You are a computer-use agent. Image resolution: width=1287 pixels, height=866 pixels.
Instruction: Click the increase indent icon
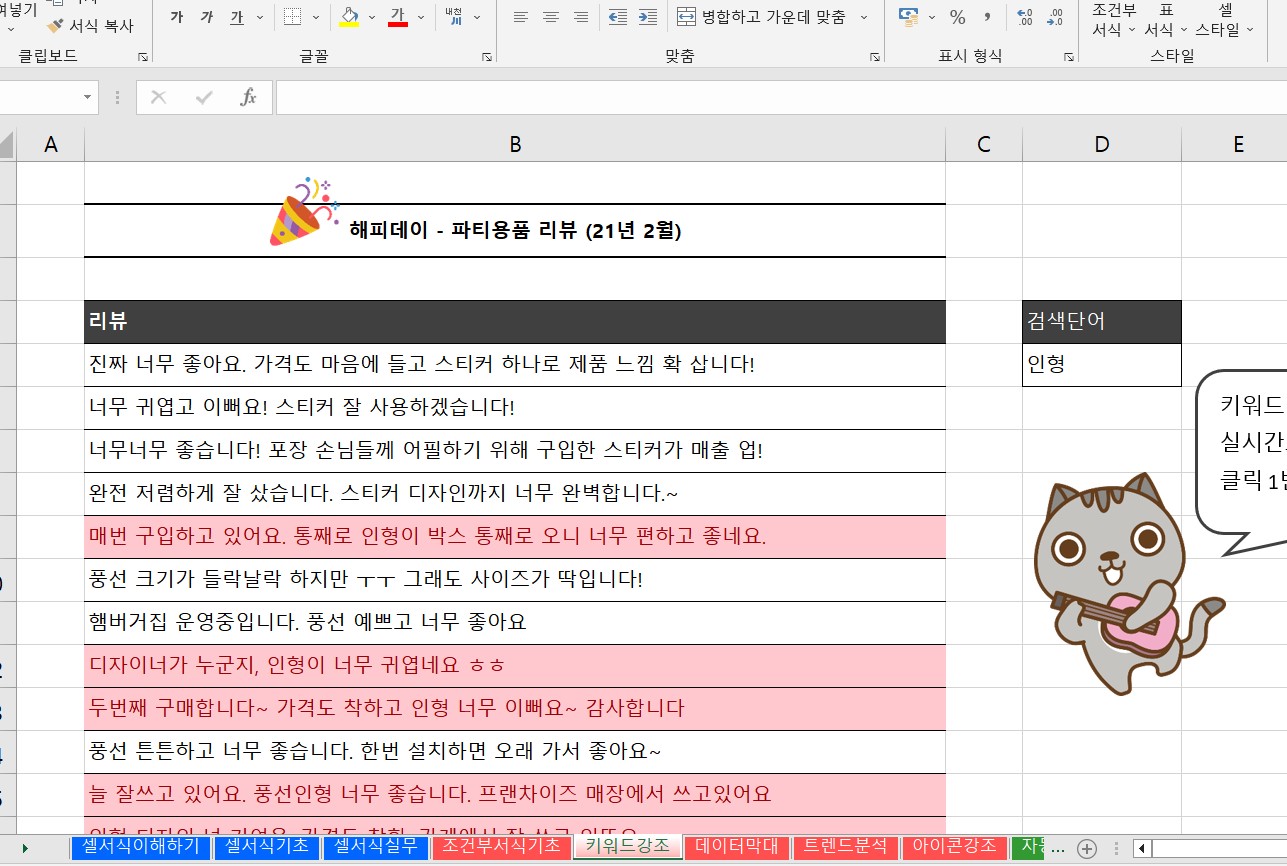(x=648, y=18)
